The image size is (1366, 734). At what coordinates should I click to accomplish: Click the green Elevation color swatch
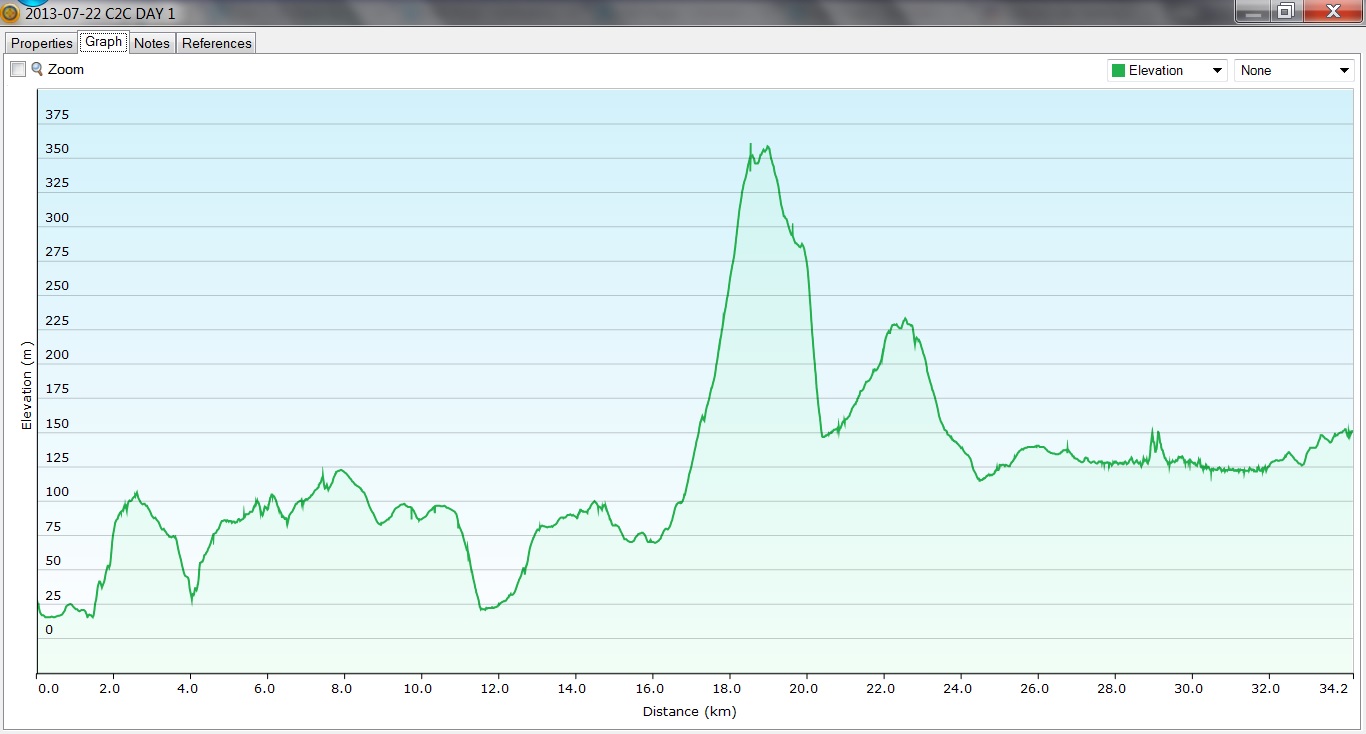(x=1118, y=71)
